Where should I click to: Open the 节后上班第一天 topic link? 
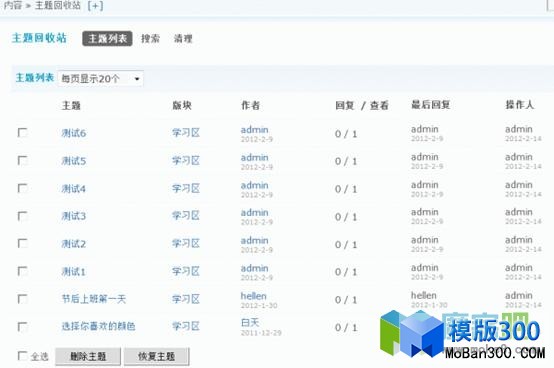coord(94,299)
